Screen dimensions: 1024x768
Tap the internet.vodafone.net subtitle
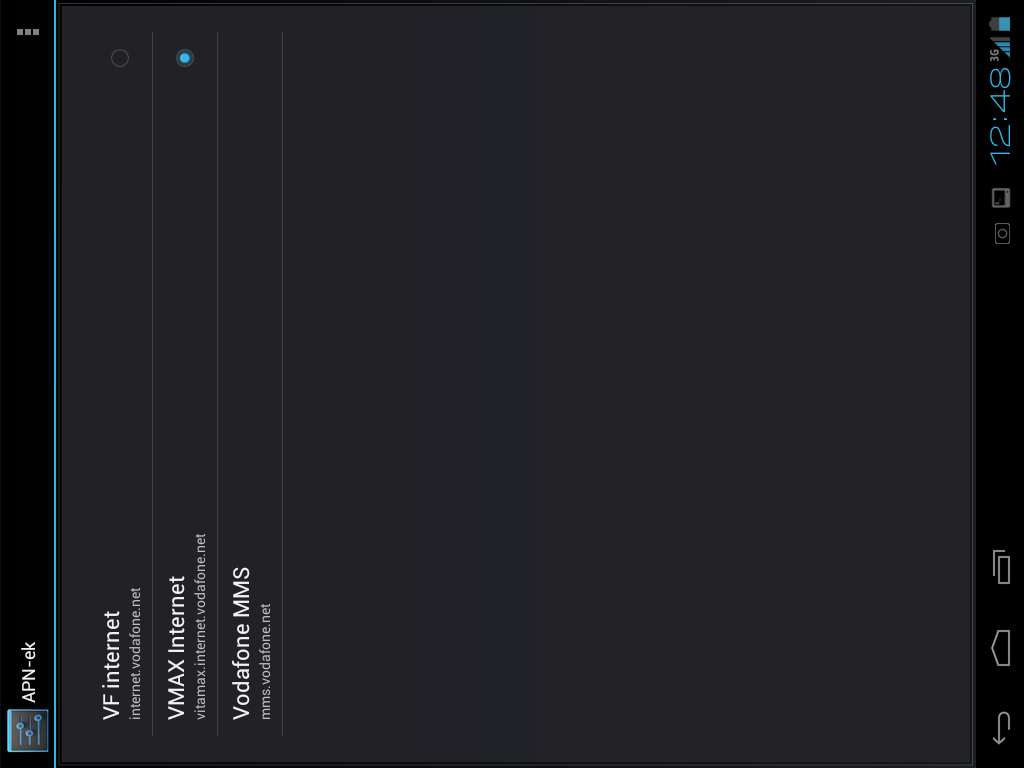coord(135,653)
